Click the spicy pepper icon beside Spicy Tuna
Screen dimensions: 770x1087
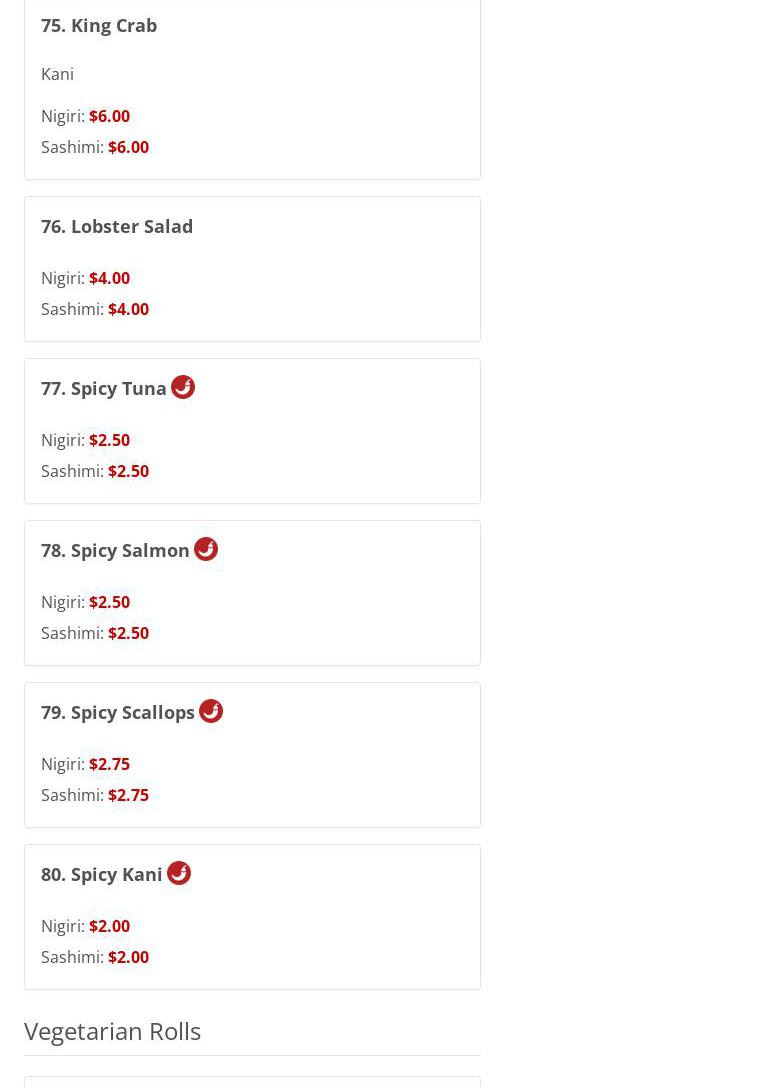pos(183,387)
